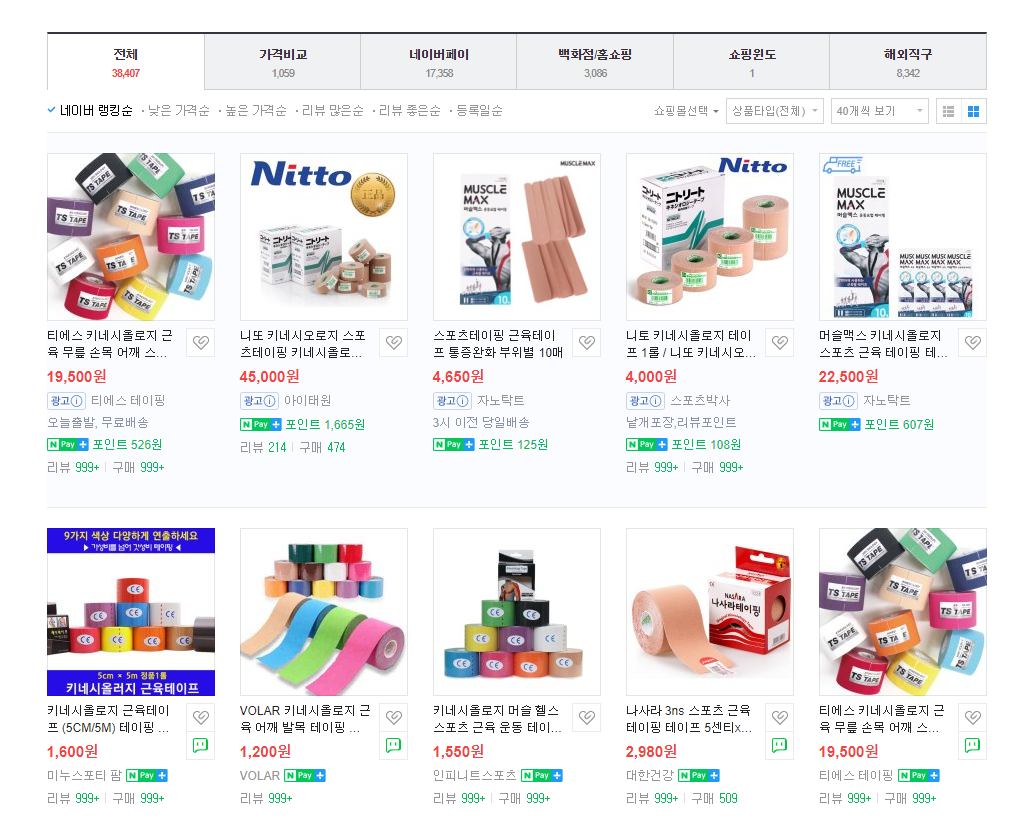Viewport: 1014px width, 835px height.
Task: Open the Nitto tape rolls product thumbnail
Action: click(x=709, y=237)
